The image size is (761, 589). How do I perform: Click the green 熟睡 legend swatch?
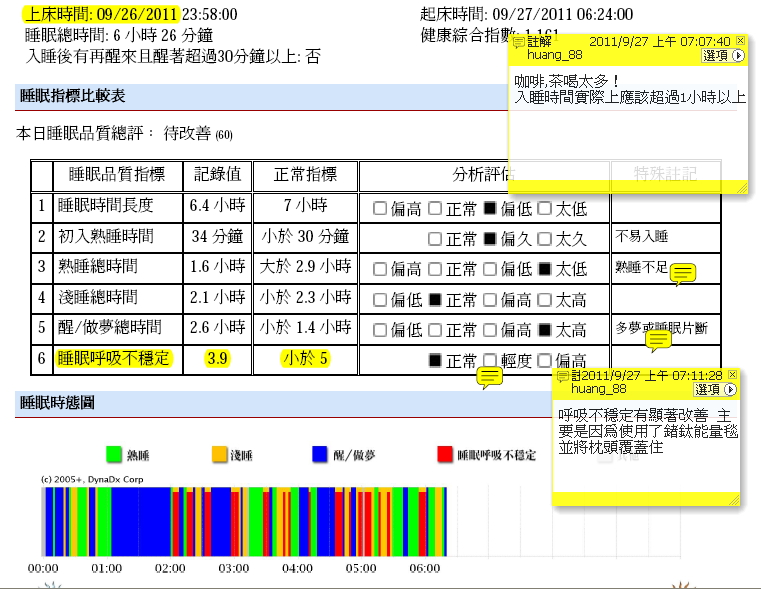pos(114,455)
